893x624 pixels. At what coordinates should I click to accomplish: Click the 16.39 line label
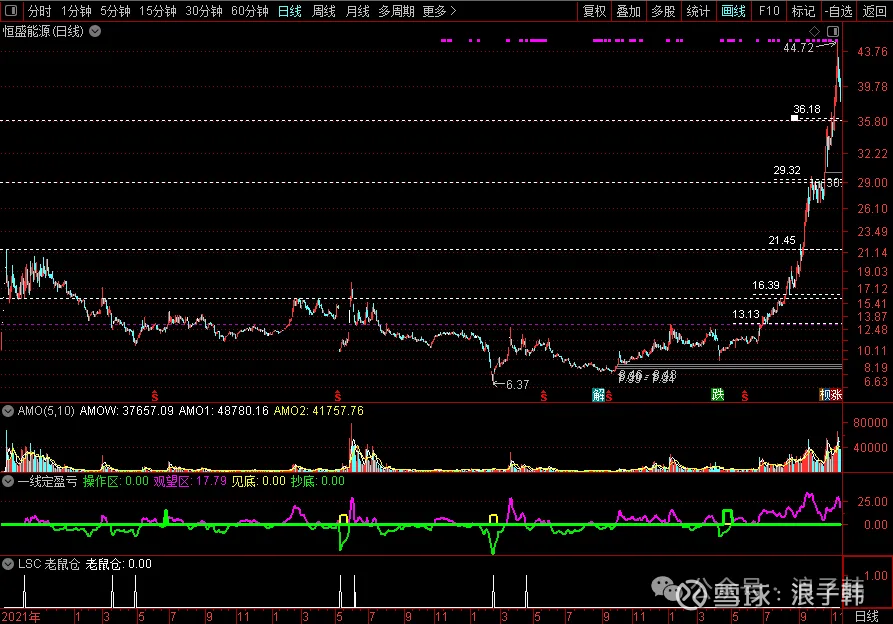[x=765, y=285]
